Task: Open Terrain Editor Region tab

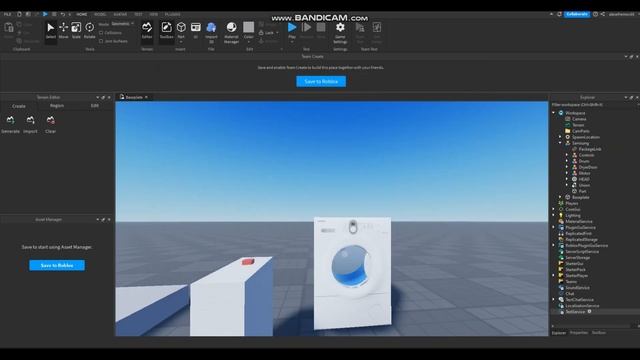Action: pyautogui.click(x=57, y=106)
